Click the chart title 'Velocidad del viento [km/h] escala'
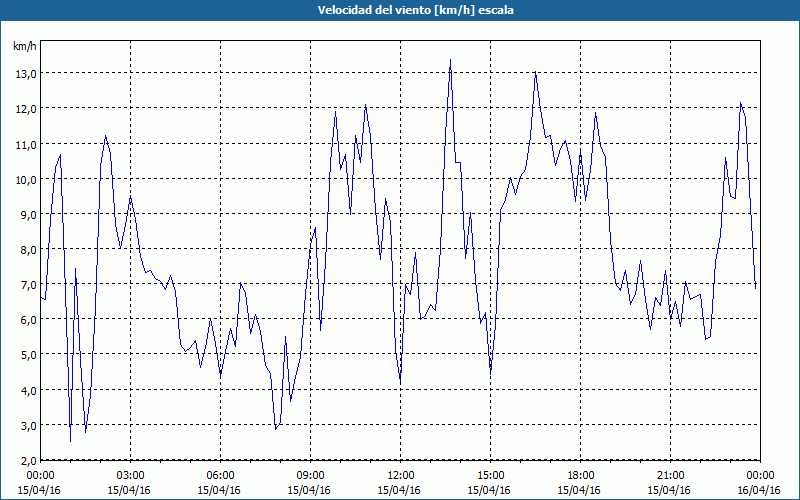The width and height of the screenshot is (800, 500). pyautogui.click(x=415, y=10)
